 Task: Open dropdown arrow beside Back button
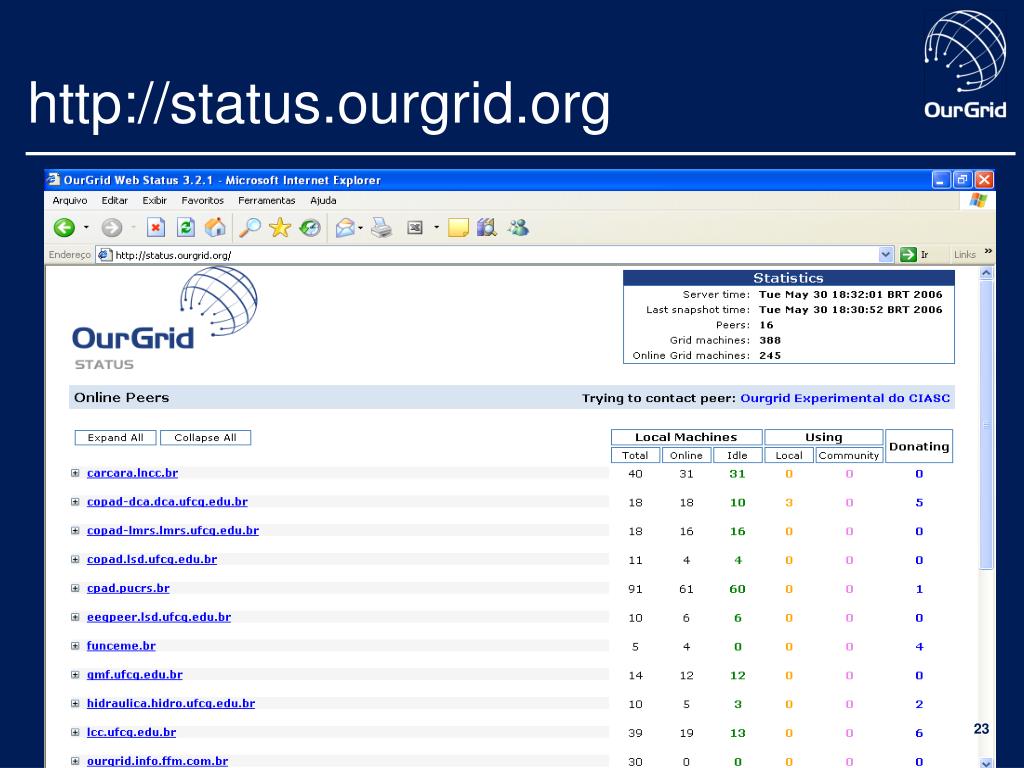coord(86,227)
